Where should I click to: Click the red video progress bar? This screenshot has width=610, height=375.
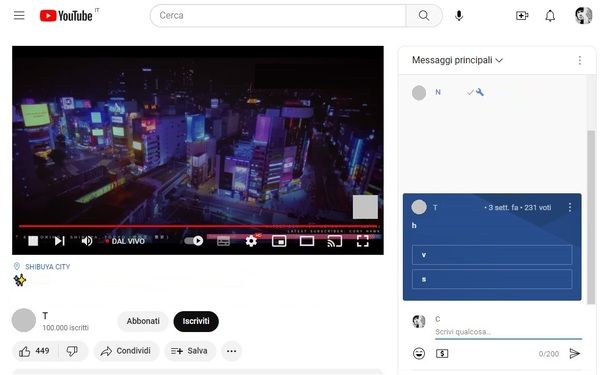pos(198,226)
